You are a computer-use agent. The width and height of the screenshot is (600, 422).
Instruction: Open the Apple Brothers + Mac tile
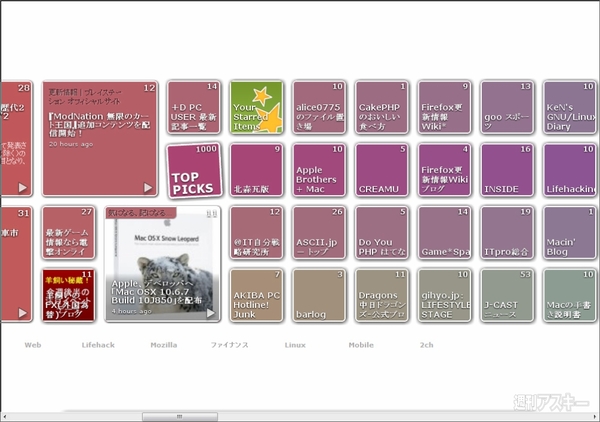[319, 170]
